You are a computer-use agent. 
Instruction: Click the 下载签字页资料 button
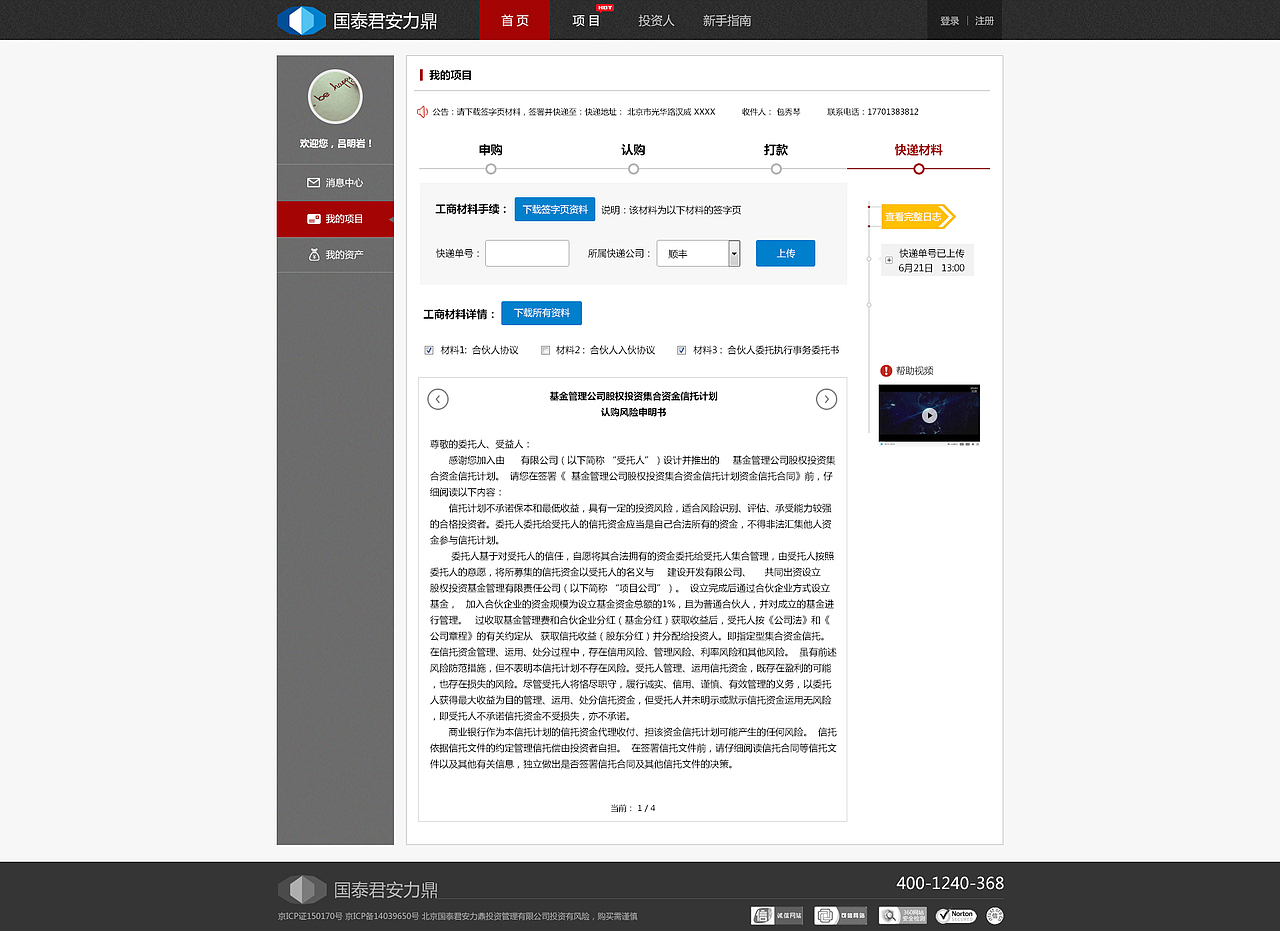(554, 209)
